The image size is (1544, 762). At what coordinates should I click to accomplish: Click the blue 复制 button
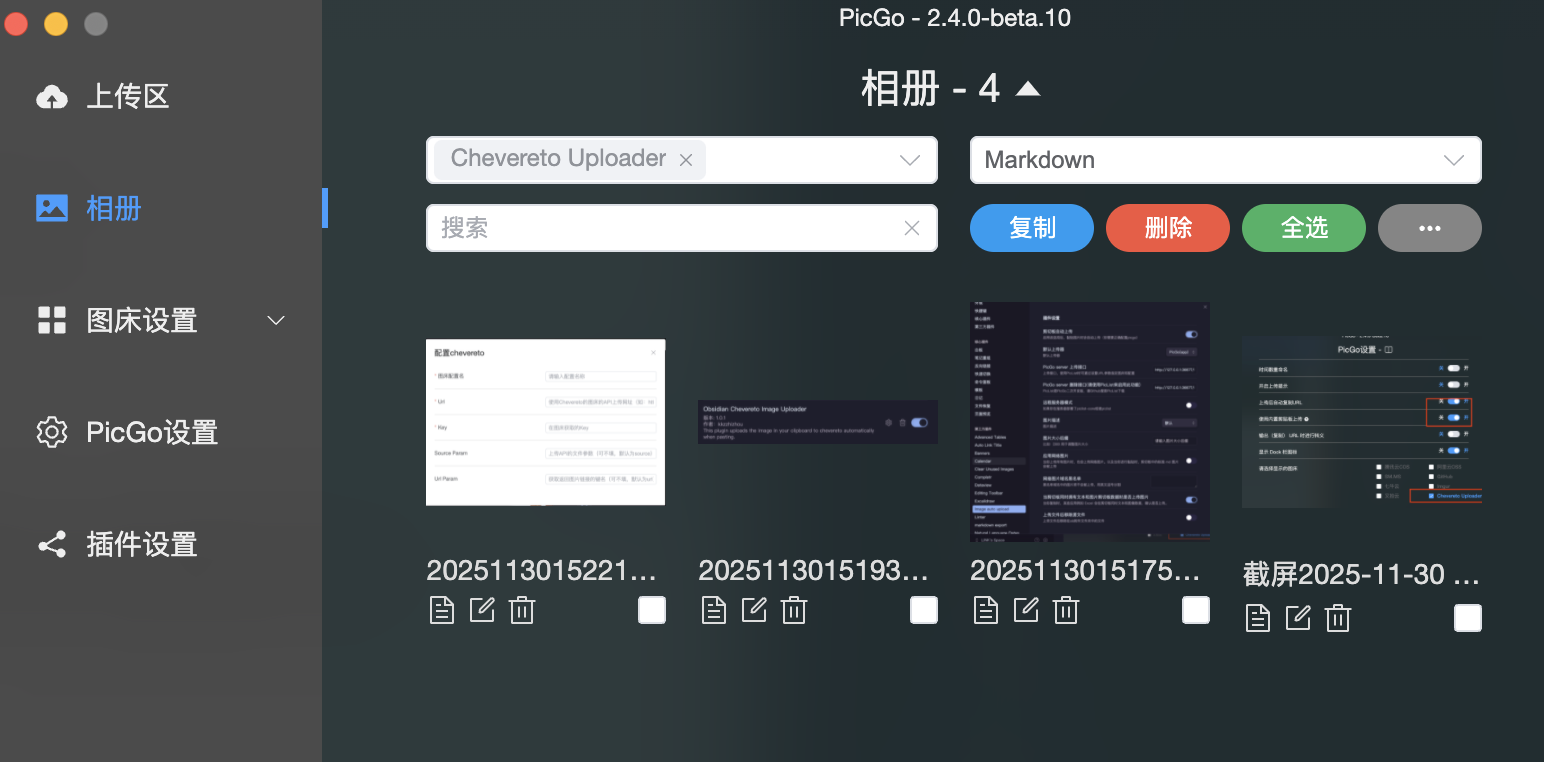(1032, 228)
